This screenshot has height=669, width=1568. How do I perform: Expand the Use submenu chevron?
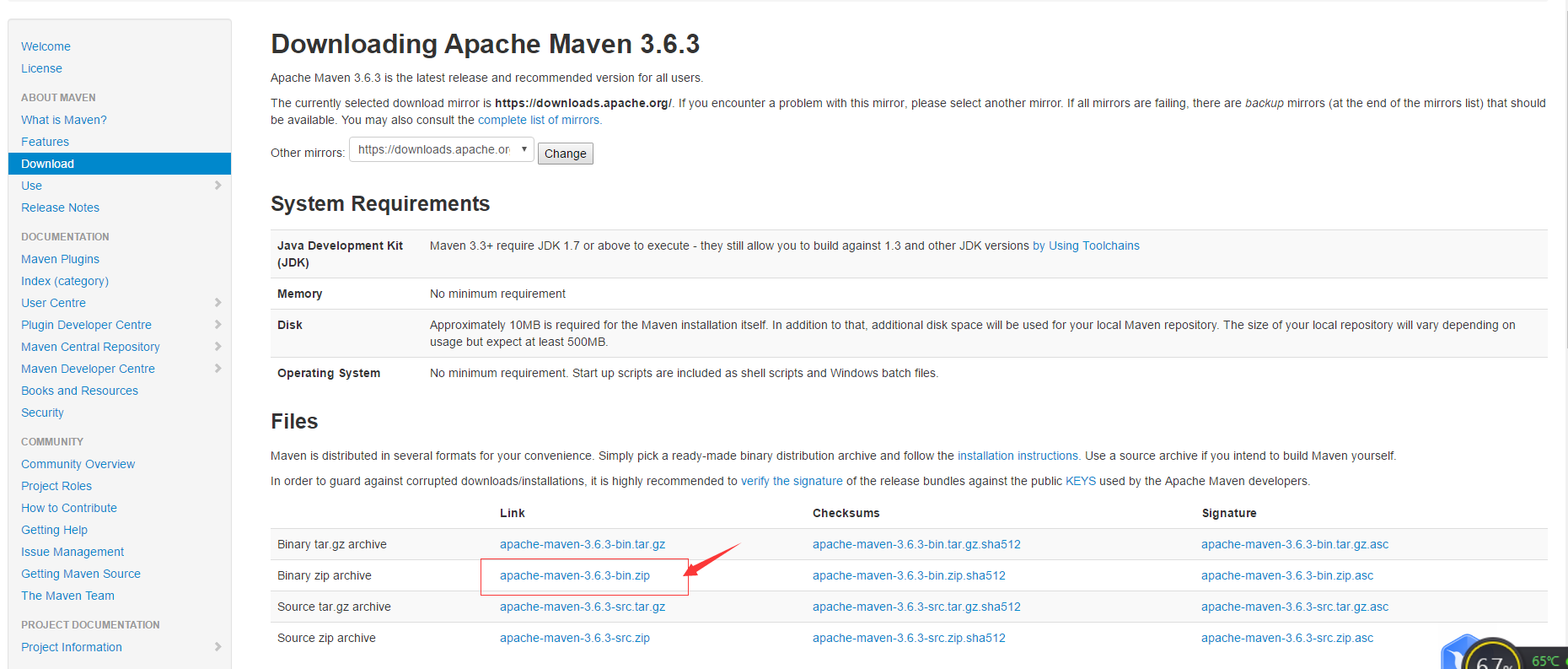[217, 186]
